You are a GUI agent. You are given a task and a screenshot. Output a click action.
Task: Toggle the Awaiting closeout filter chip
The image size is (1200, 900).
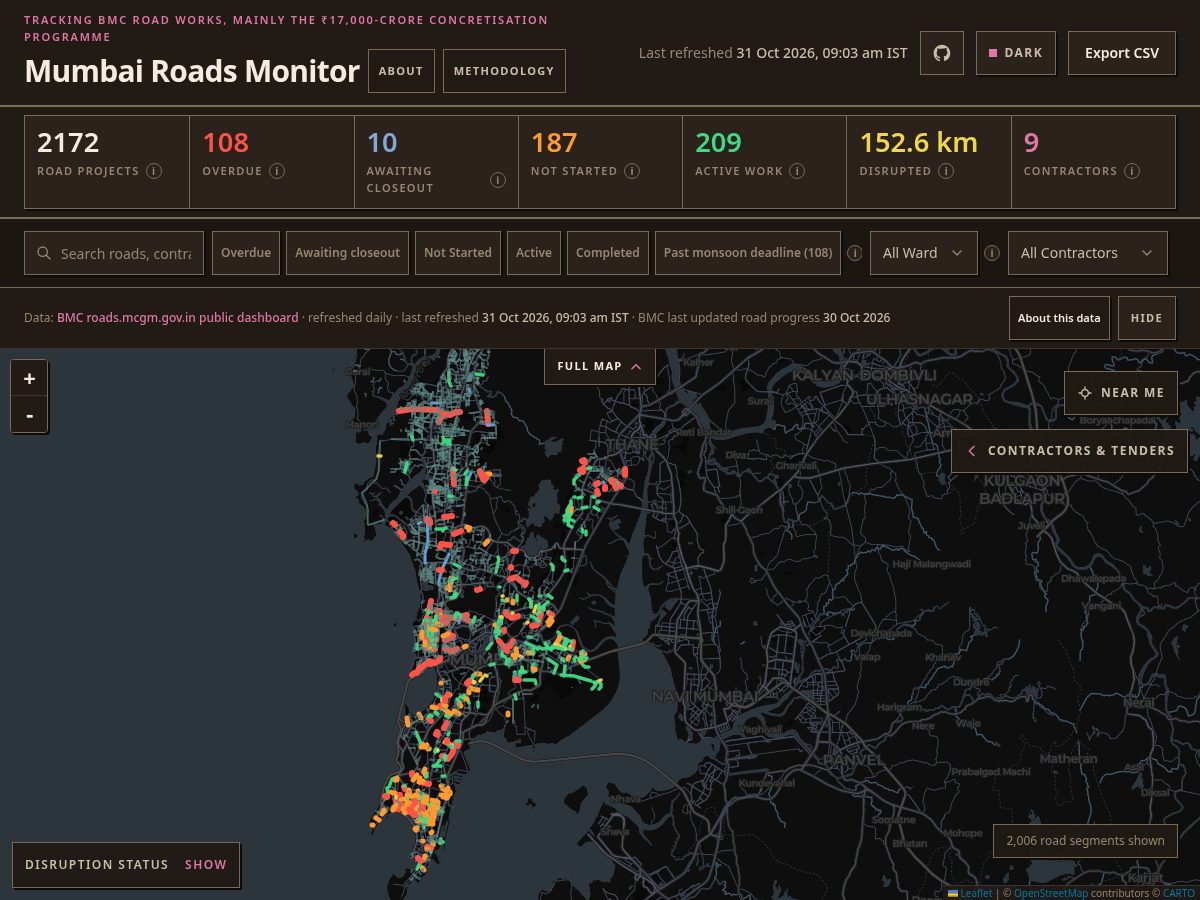pos(347,253)
